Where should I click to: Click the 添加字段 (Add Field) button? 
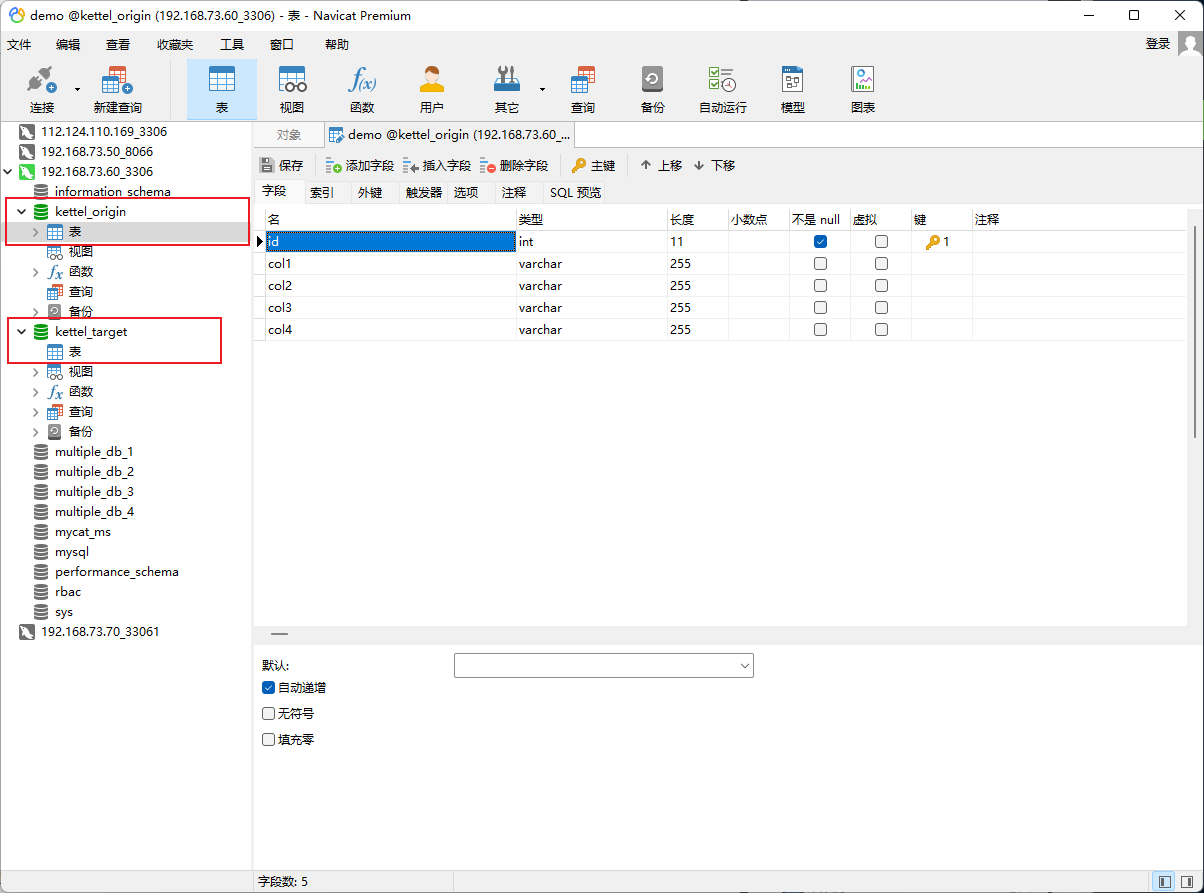(360, 166)
